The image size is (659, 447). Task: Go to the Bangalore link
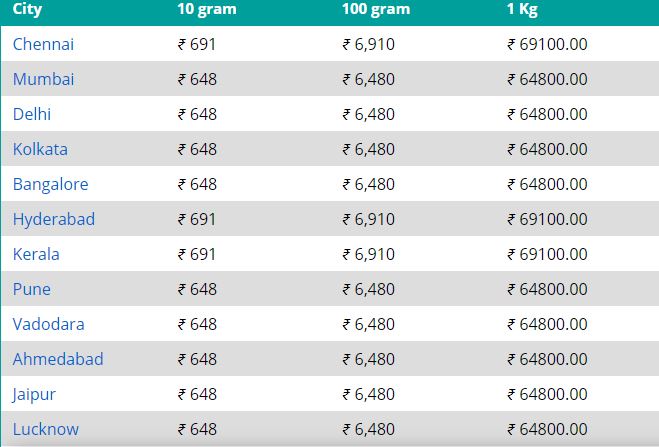coord(50,184)
